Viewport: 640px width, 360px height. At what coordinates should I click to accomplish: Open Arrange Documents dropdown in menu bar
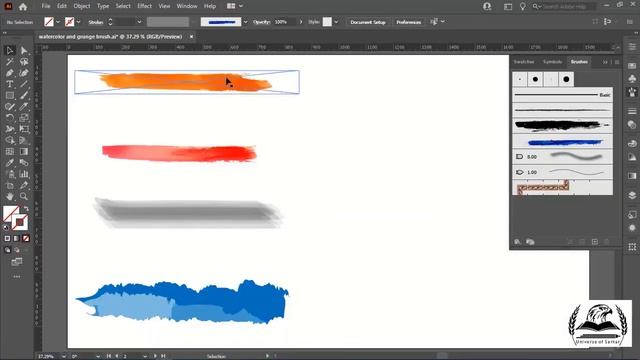(241, 6)
